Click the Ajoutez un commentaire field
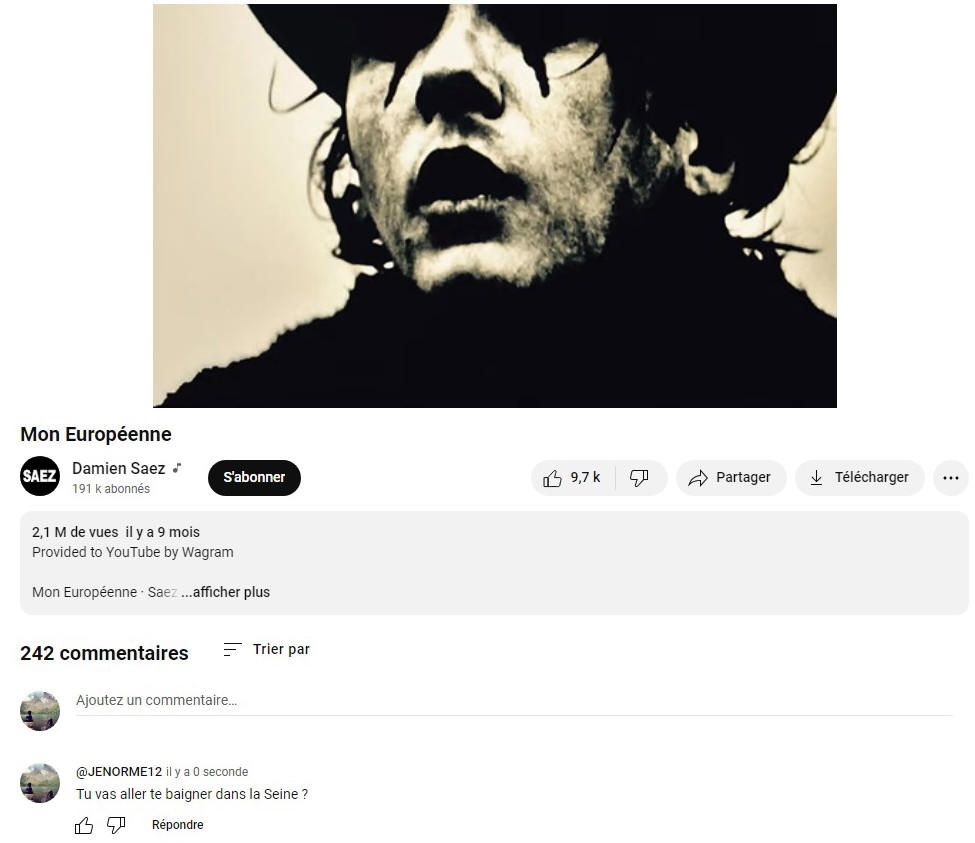Screen dimensions: 975x843 [514, 701]
